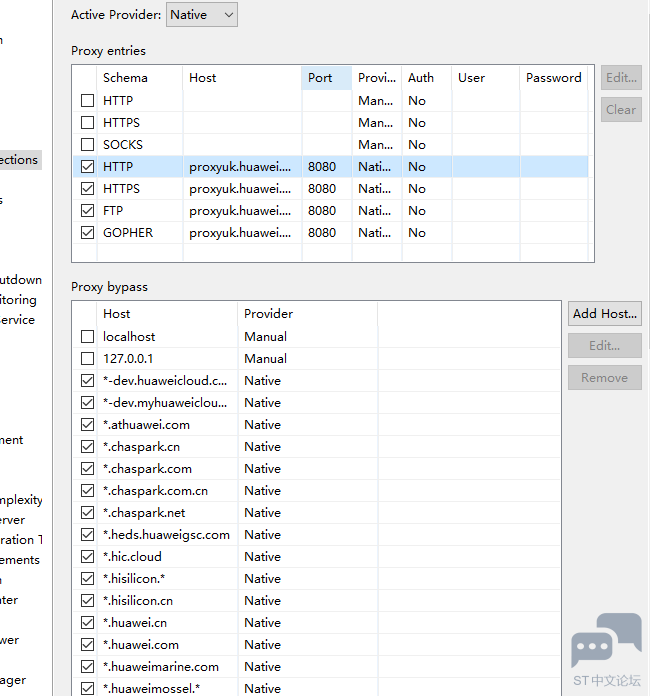Viewport: 650px width, 696px height.
Task: Uncheck the *.hic.cloud bypass entry
Action: (87, 557)
